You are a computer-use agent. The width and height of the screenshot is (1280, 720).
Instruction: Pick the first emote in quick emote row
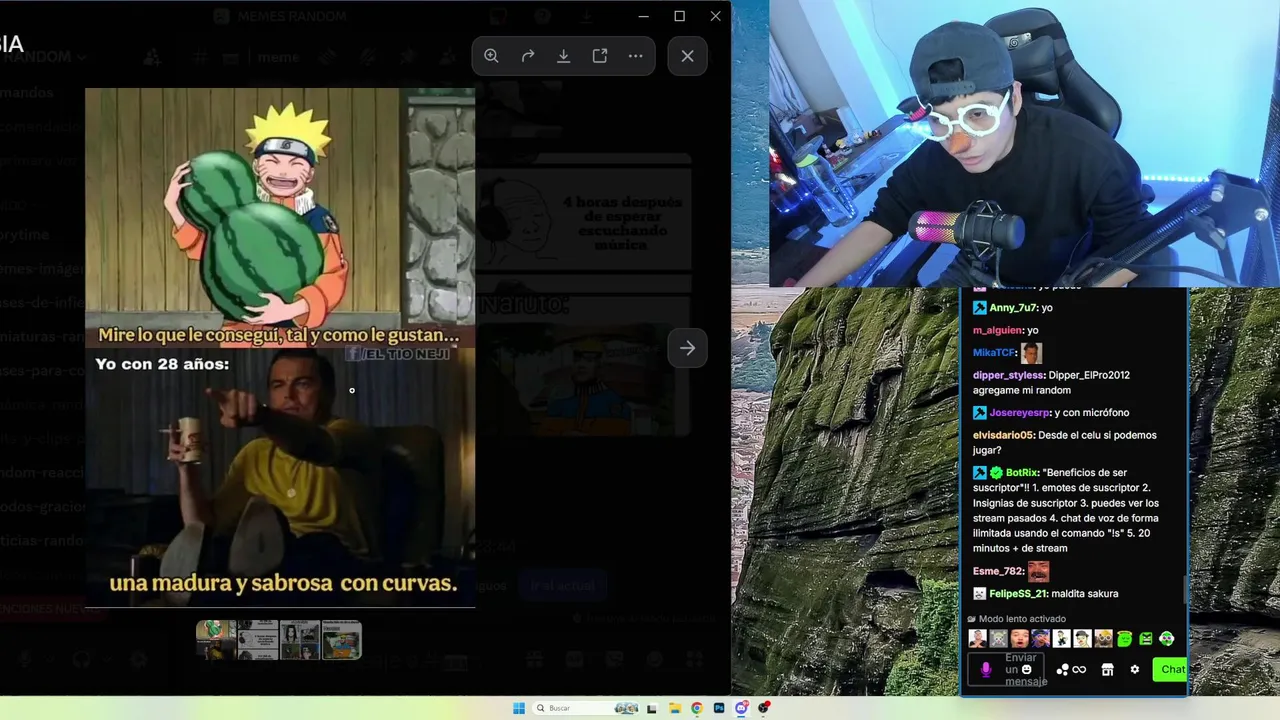(x=978, y=638)
